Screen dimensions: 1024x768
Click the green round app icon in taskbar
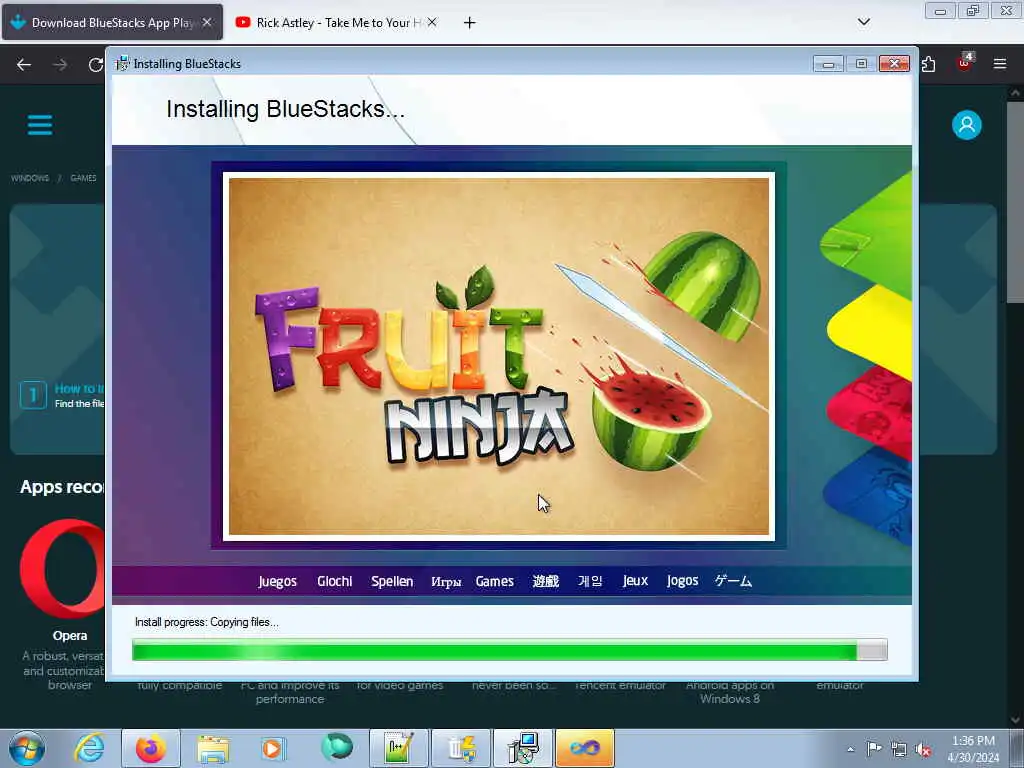point(336,748)
